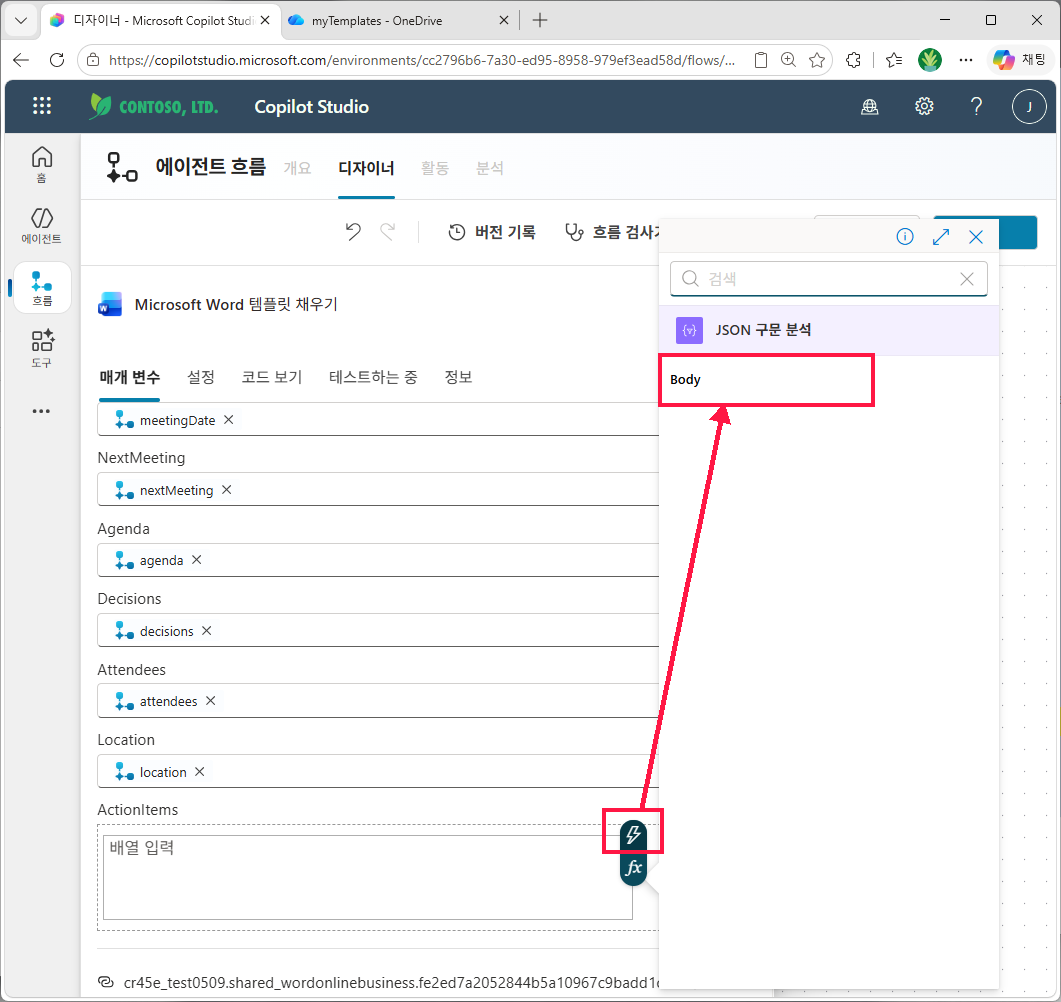Click the browser back arrow
The height and width of the screenshot is (1002, 1061).
pyautogui.click(x=21, y=60)
